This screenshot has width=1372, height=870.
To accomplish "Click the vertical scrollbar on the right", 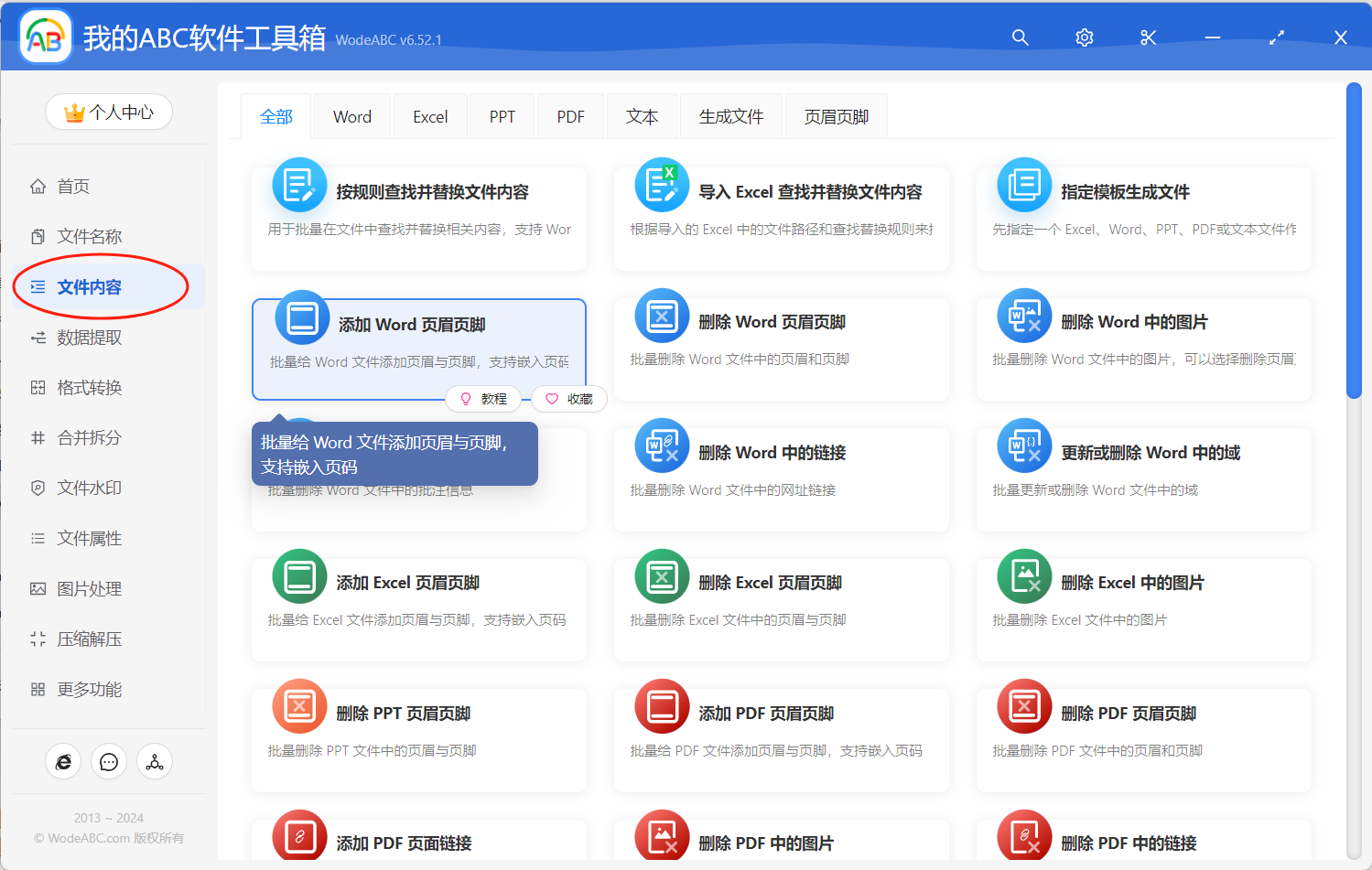I will (1355, 238).
